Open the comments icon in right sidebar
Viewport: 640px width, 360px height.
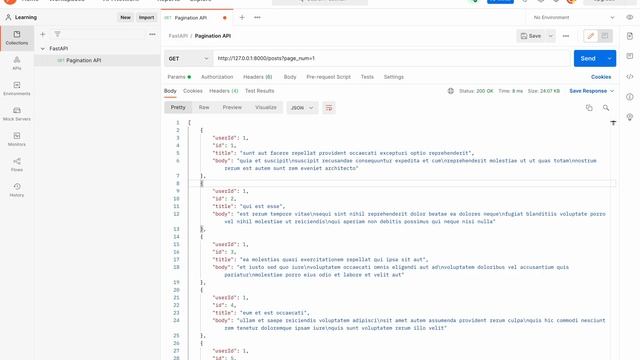tap(630, 56)
